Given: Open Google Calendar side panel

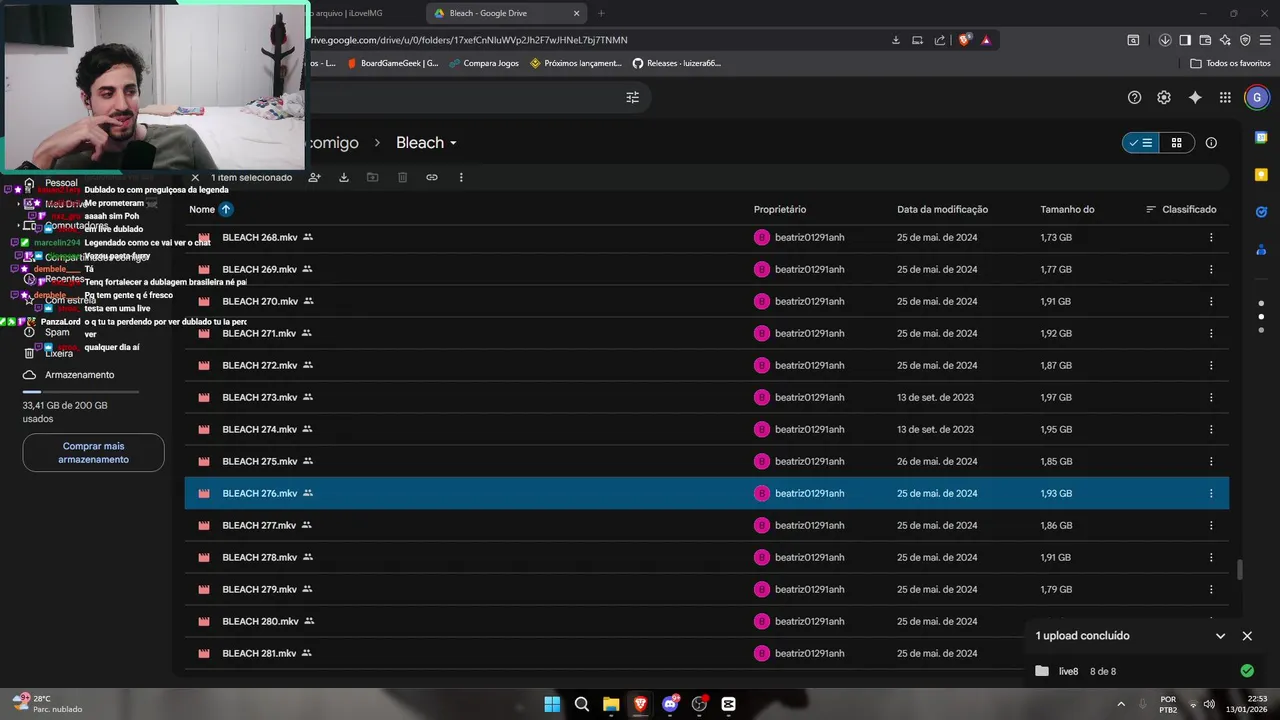Looking at the screenshot, I should click(1261, 138).
